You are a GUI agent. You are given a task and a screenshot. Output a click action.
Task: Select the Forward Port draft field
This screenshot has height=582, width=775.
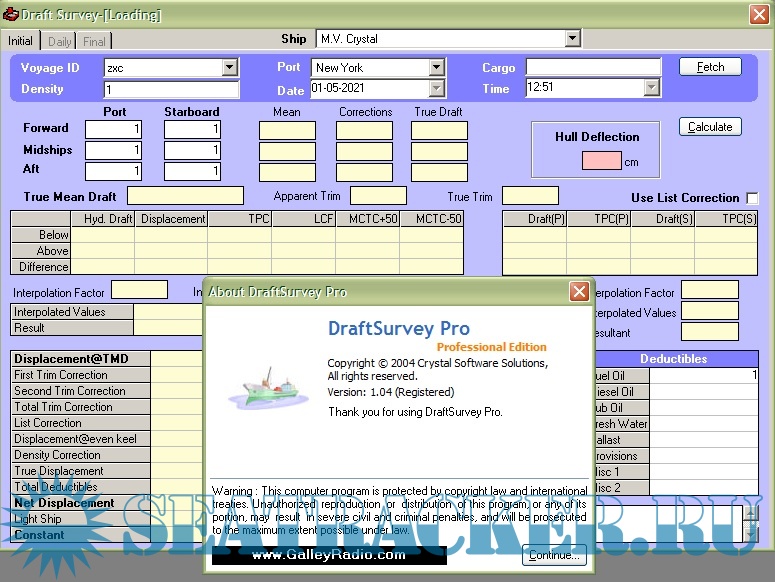(113, 129)
